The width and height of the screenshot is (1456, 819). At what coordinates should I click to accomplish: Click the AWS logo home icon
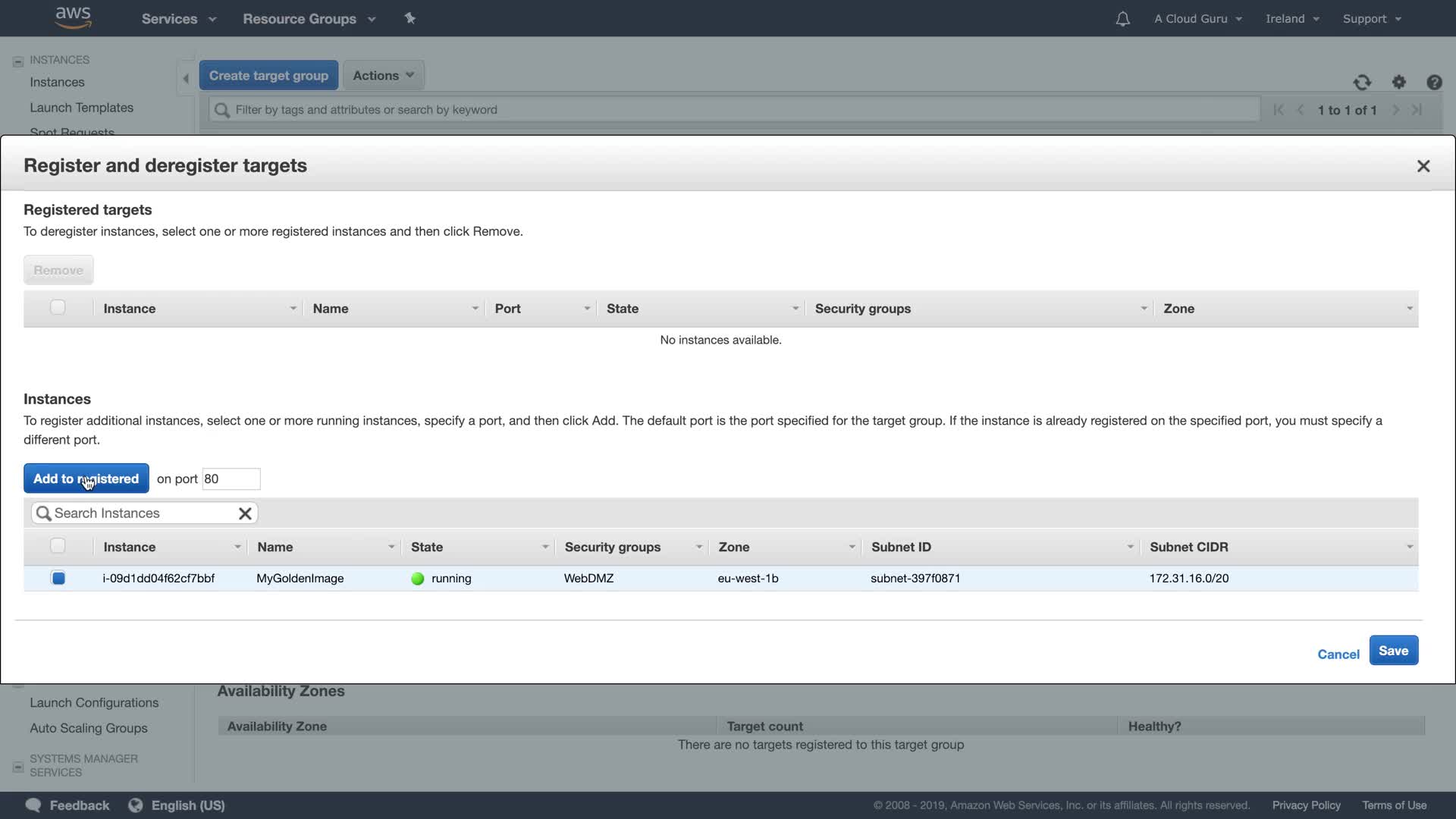pyautogui.click(x=73, y=17)
